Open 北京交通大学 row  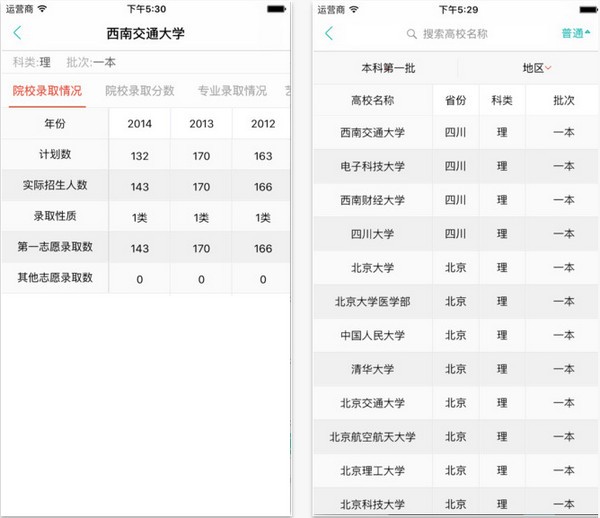point(456,402)
